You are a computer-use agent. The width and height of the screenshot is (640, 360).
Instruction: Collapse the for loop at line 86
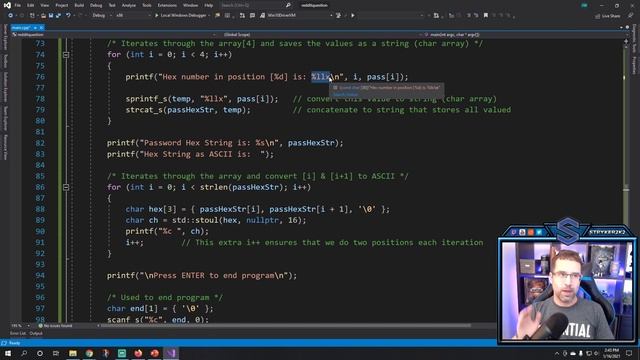66,187
